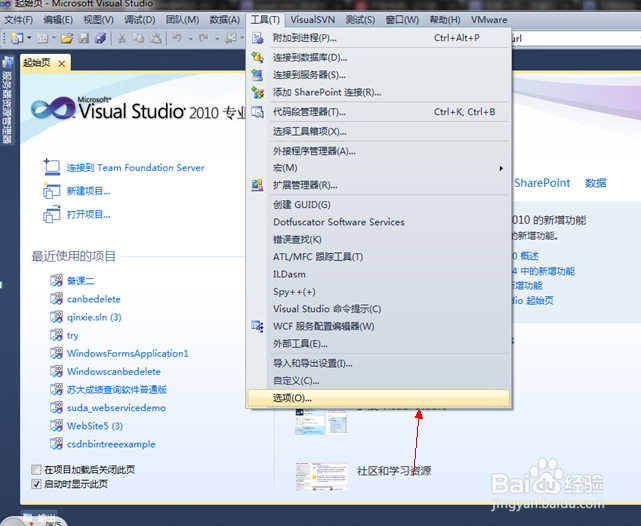641x526 pixels.
Task: Click the 附加到进程 menu item icon
Action: [x=258, y=38]
